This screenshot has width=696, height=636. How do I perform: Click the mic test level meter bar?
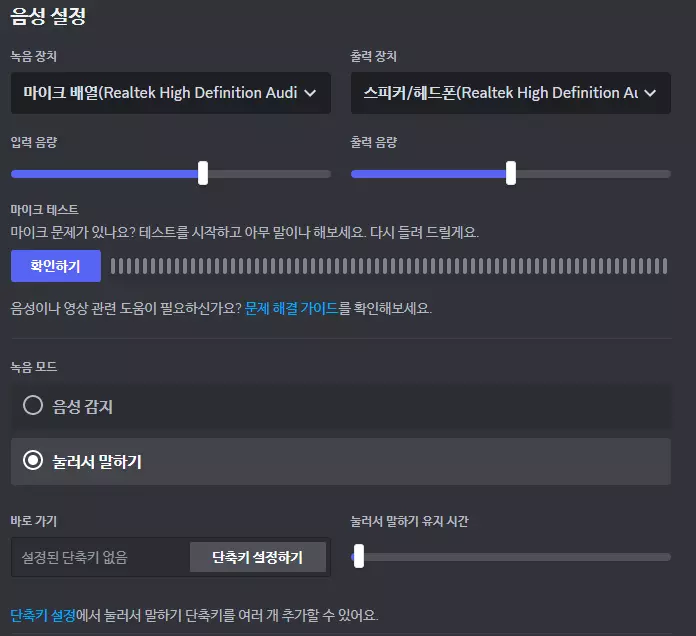click(x=389, y=266)
